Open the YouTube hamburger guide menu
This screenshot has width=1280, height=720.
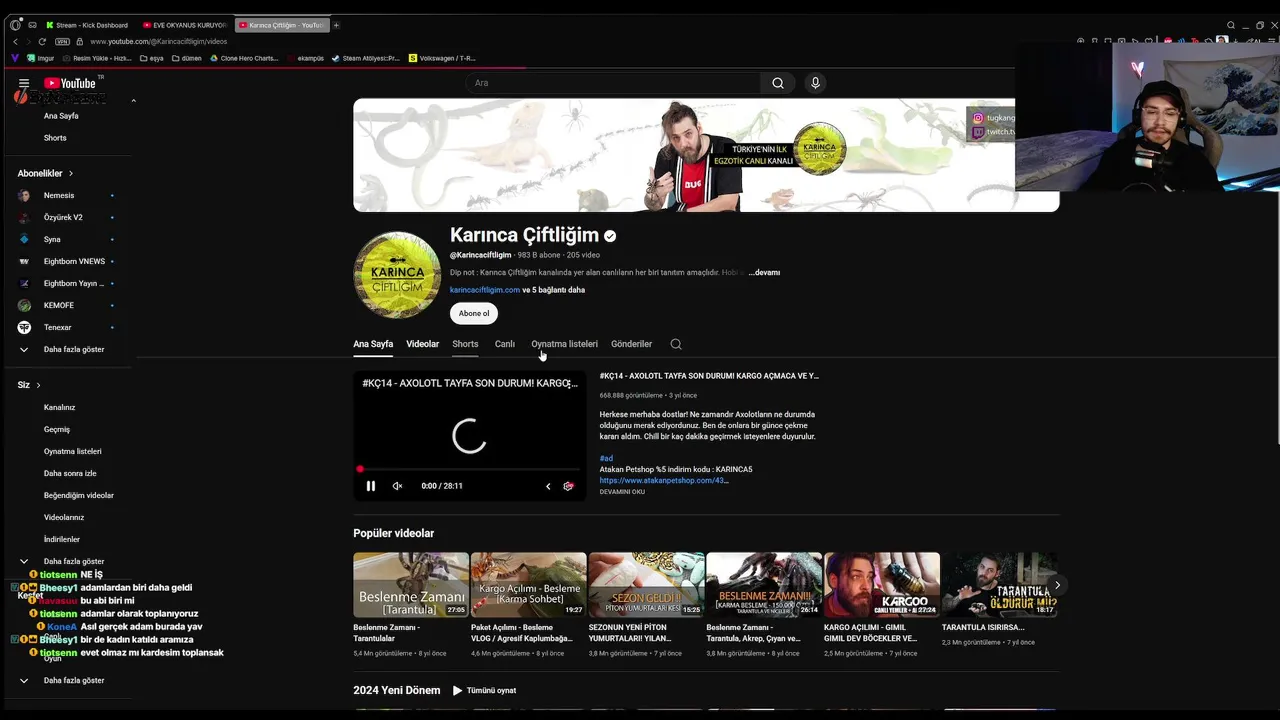[x=24, y=83]
